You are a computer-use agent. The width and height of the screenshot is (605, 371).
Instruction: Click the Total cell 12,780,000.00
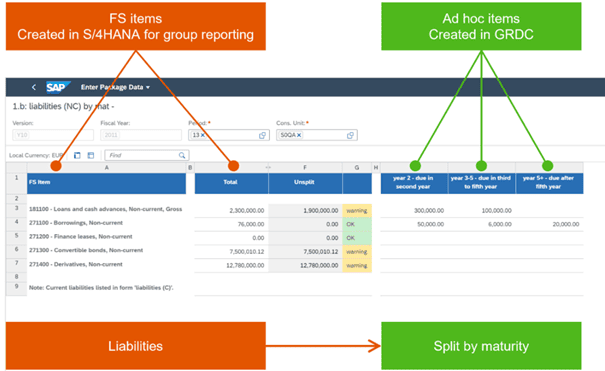(x=232, y=265)
